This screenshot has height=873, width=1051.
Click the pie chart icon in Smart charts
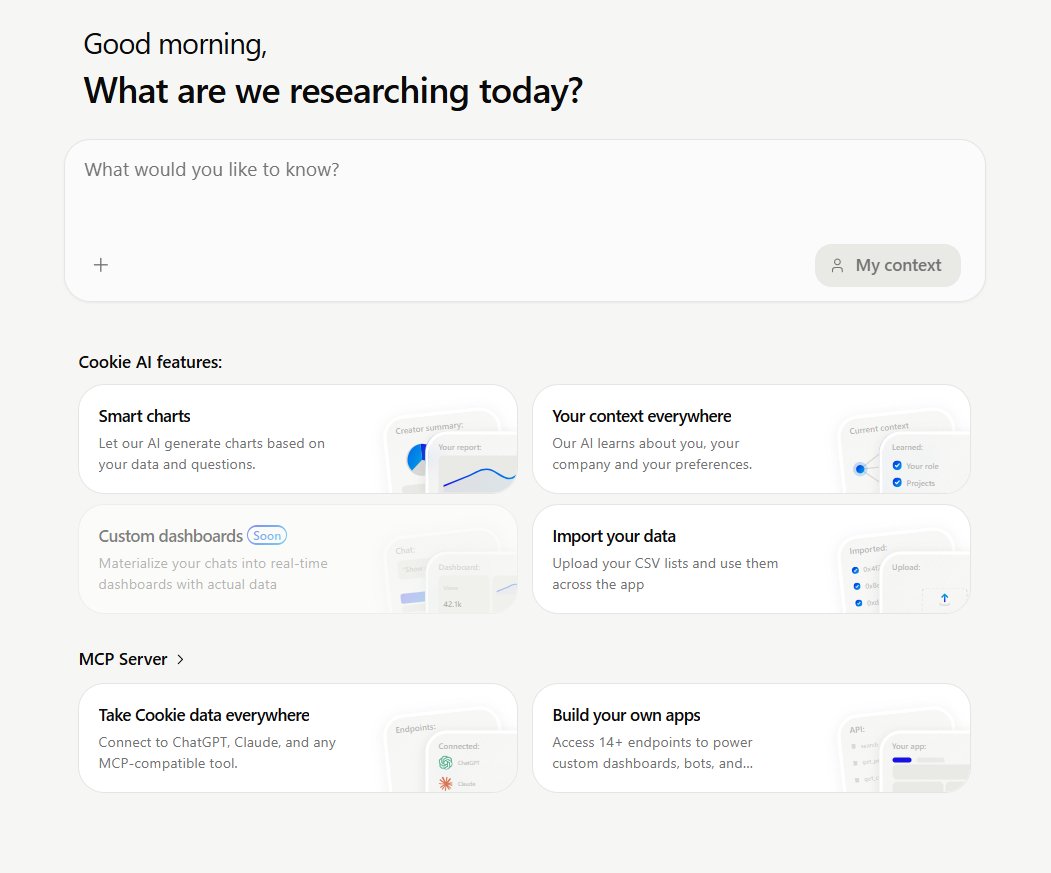(x=417, y=459)
